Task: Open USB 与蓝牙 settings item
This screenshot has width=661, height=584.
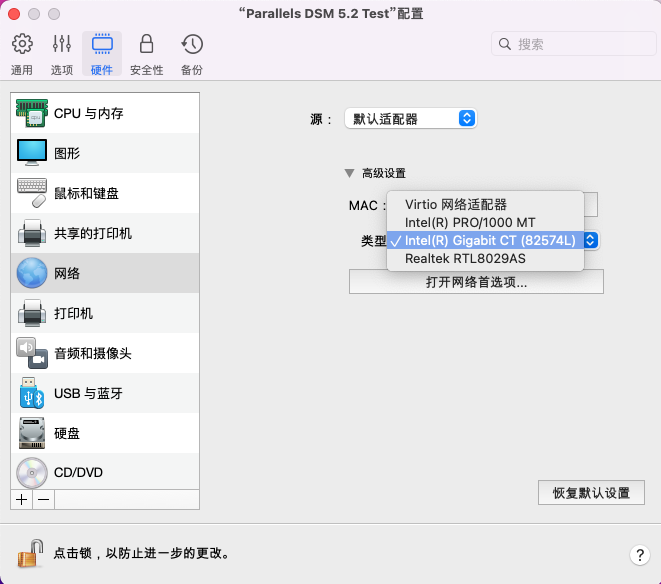Action: [105, 393]
